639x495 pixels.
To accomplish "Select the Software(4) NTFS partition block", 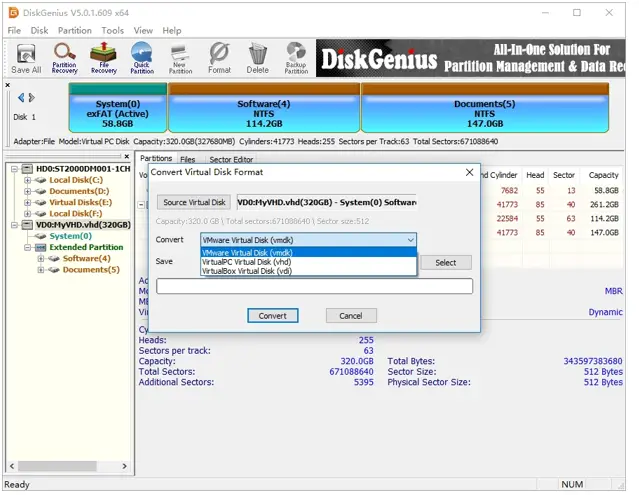I will tap(264, 108).
